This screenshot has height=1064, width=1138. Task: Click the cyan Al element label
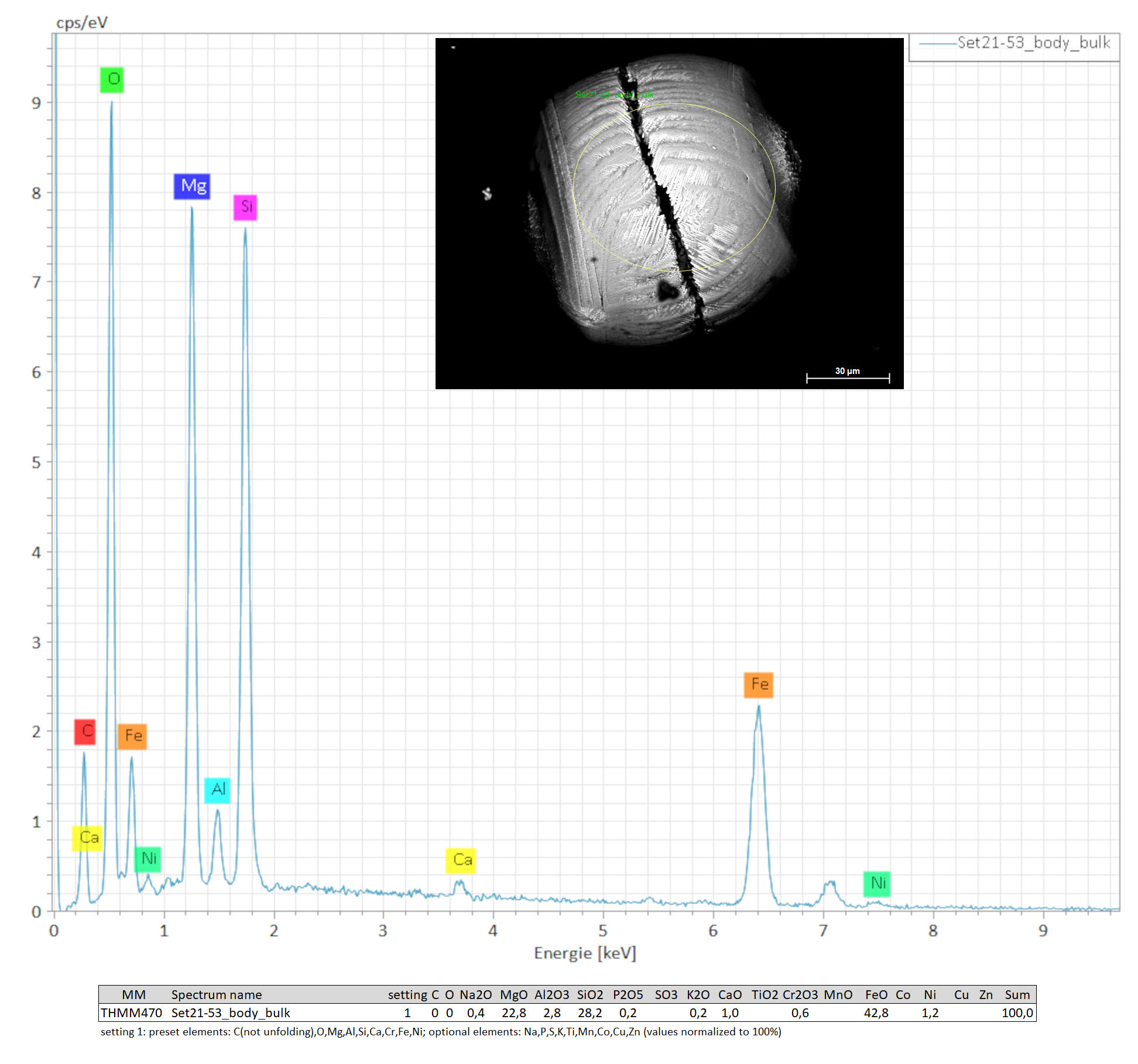point(217,790)
